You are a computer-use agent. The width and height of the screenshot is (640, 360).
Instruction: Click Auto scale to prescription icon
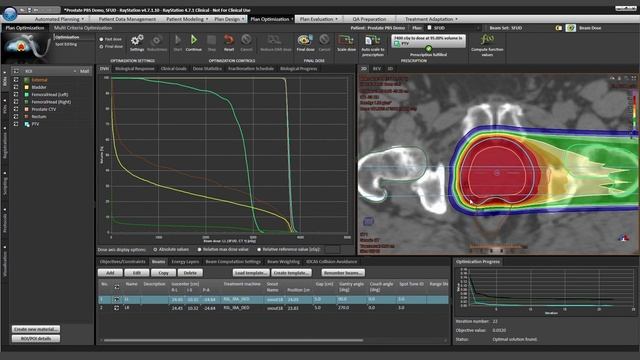(372, 40)
